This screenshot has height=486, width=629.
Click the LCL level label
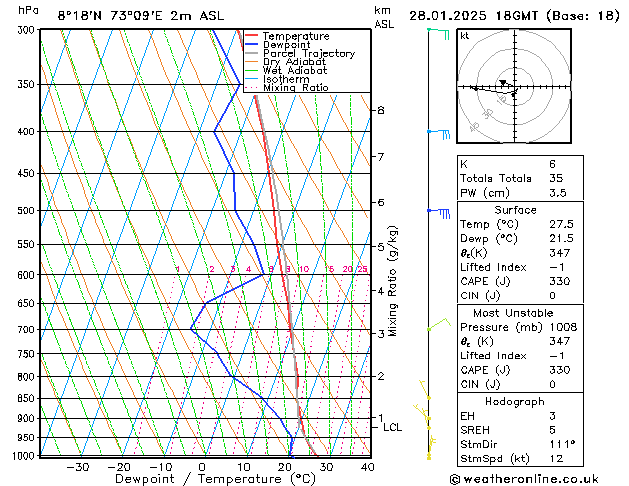392,427
